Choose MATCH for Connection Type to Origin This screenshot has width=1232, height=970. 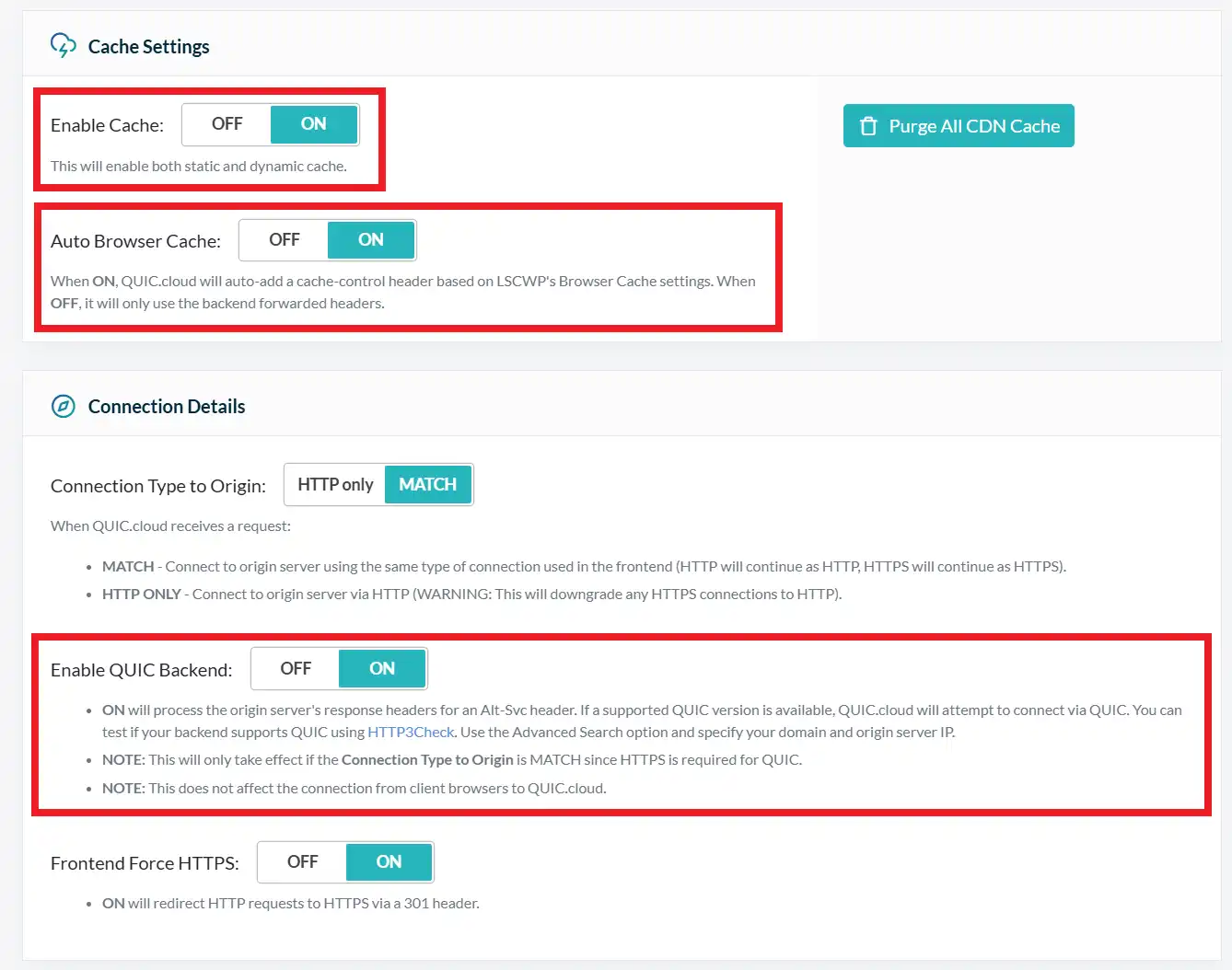tap(427, 485)
